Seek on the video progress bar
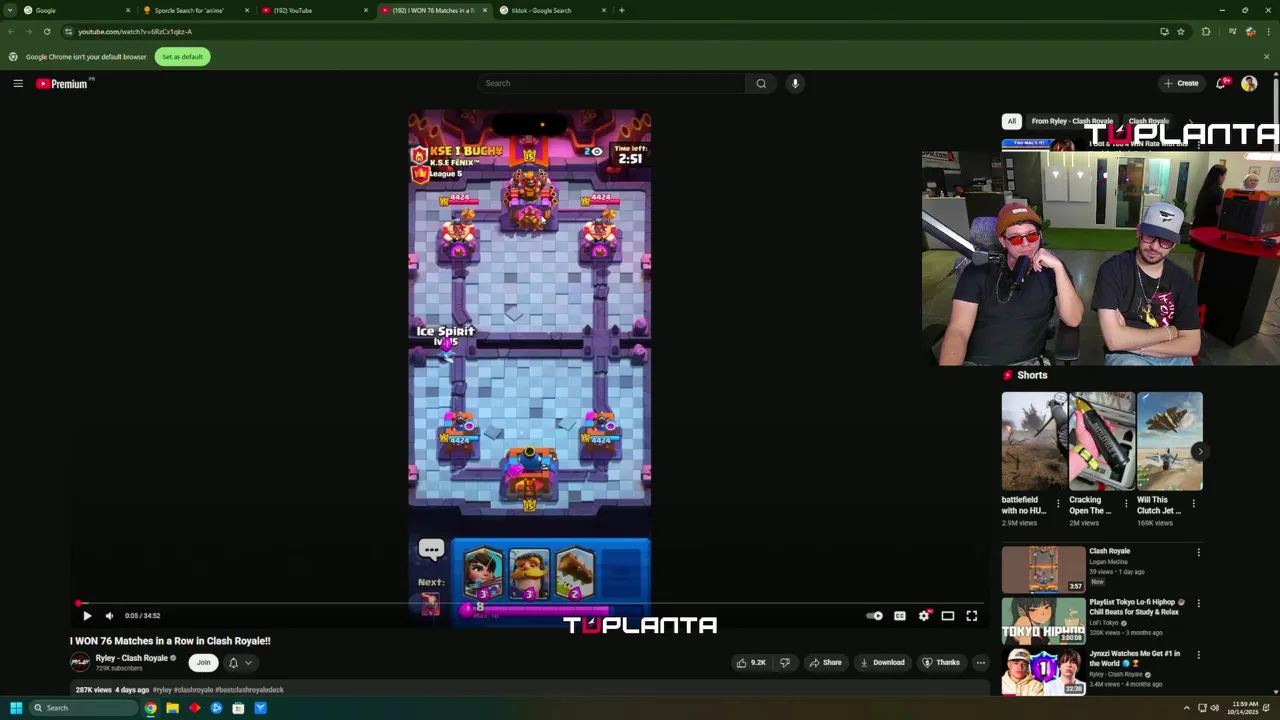1280x720 pixels. click(529, 603)
